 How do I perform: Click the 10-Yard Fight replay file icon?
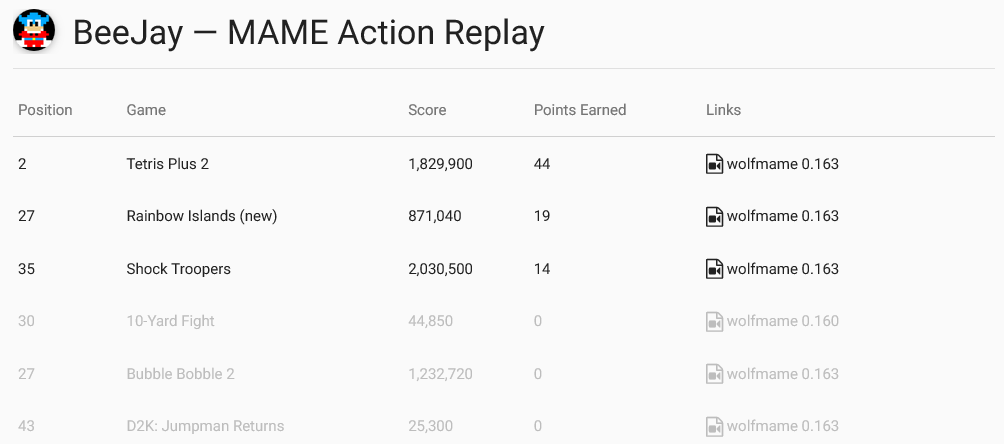pyautogui.click(x=714, y=321)
